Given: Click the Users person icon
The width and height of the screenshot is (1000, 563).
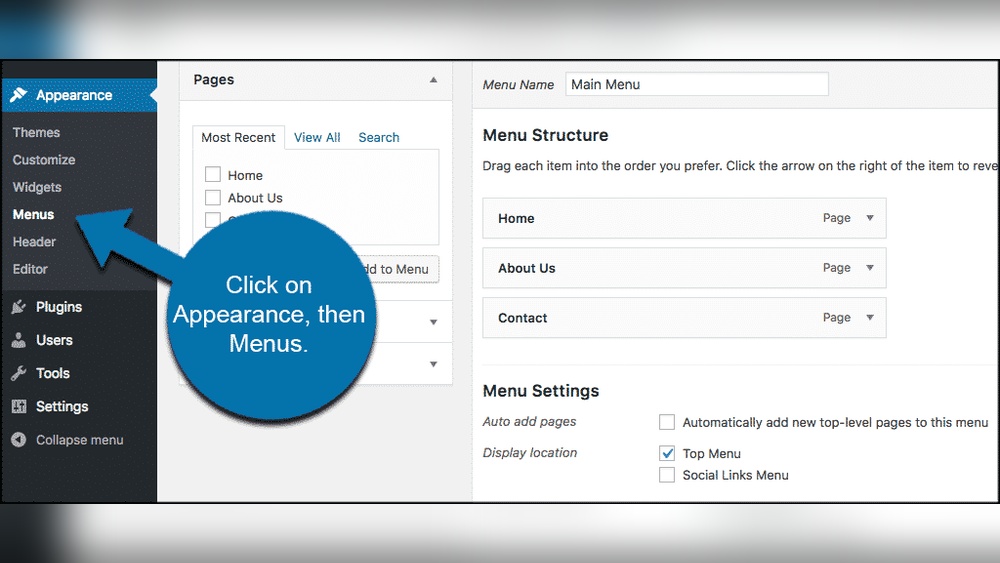Looking at the screenshot, I should coord(18,340).
